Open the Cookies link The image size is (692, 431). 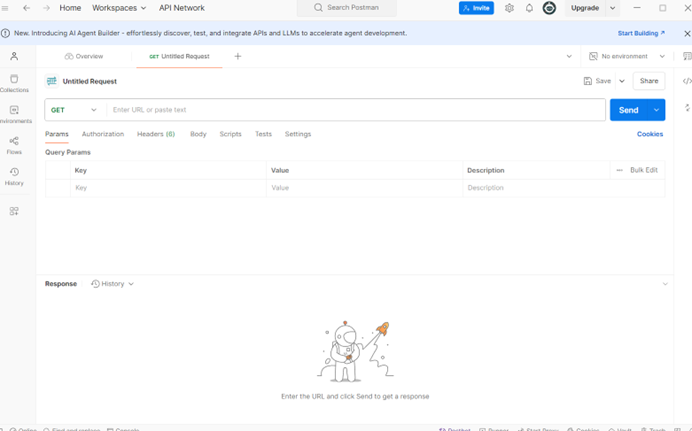click(x=650, y=134)
